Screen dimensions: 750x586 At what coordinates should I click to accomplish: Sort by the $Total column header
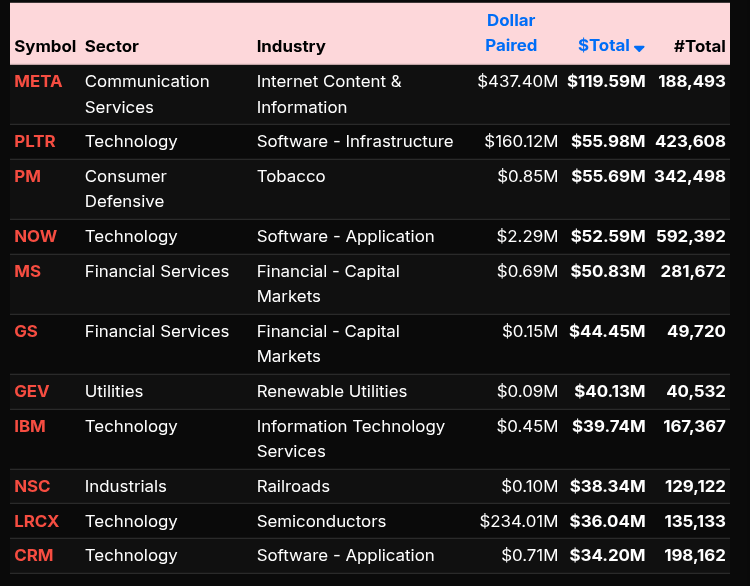point(603,46)
